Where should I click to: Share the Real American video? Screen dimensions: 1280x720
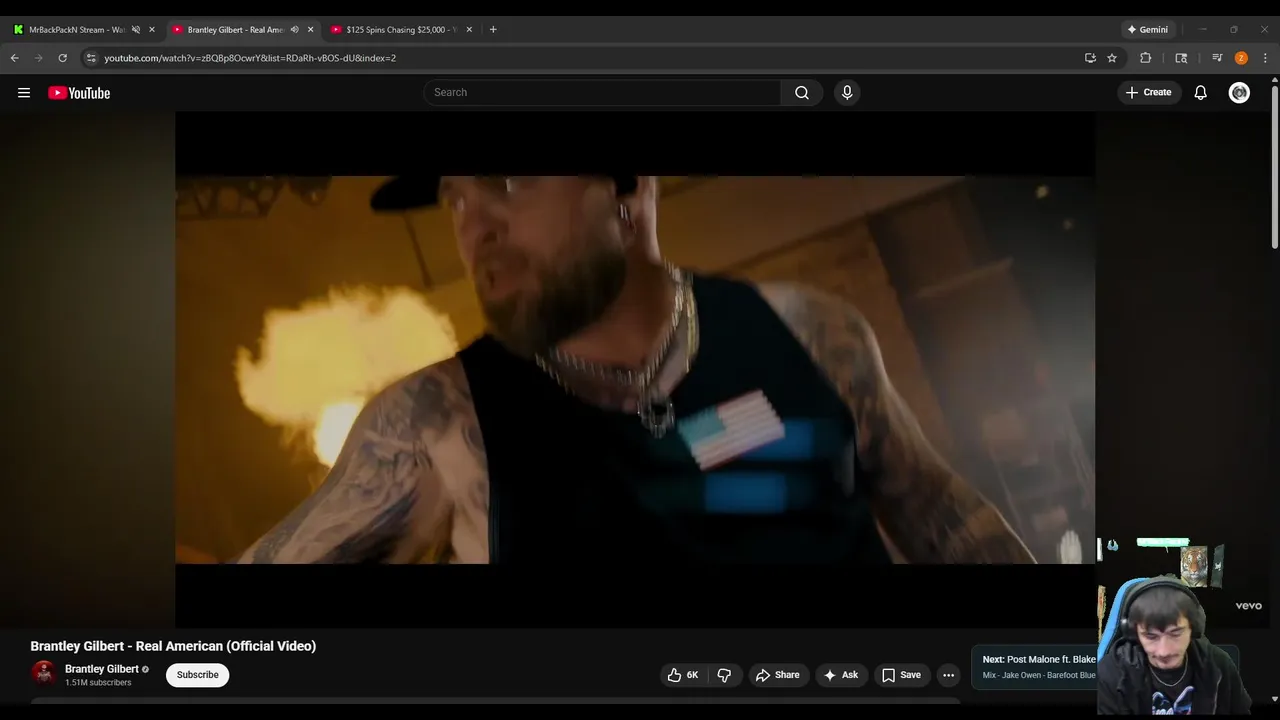(777, 675)
